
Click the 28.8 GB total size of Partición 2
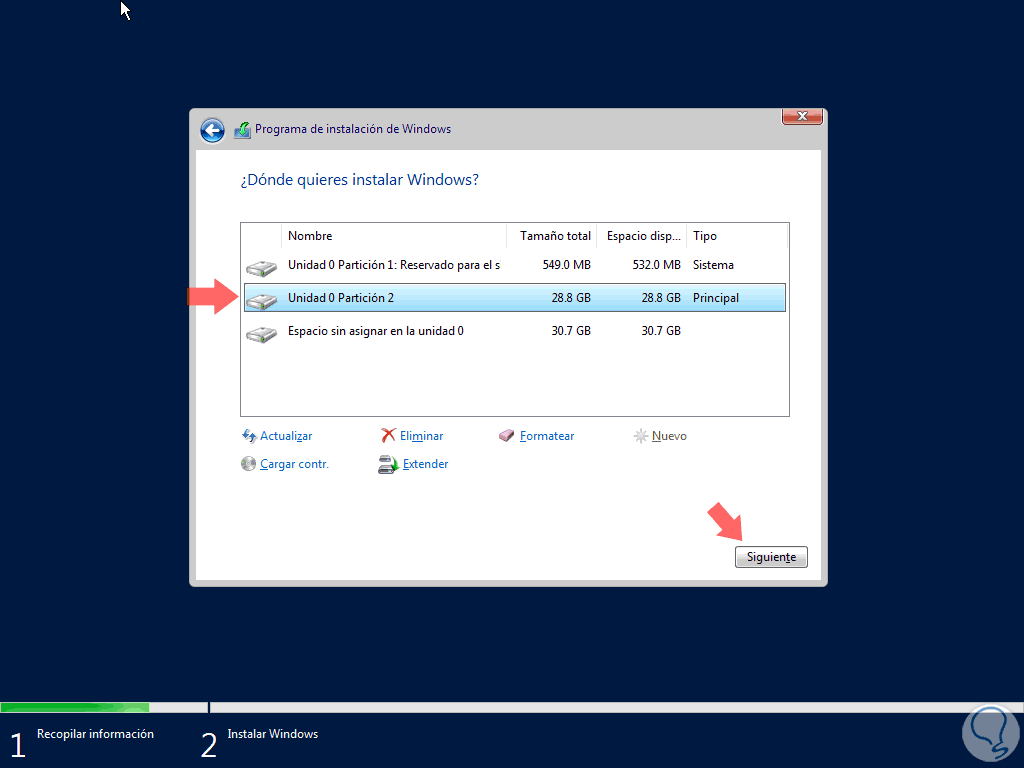point(571,298)
